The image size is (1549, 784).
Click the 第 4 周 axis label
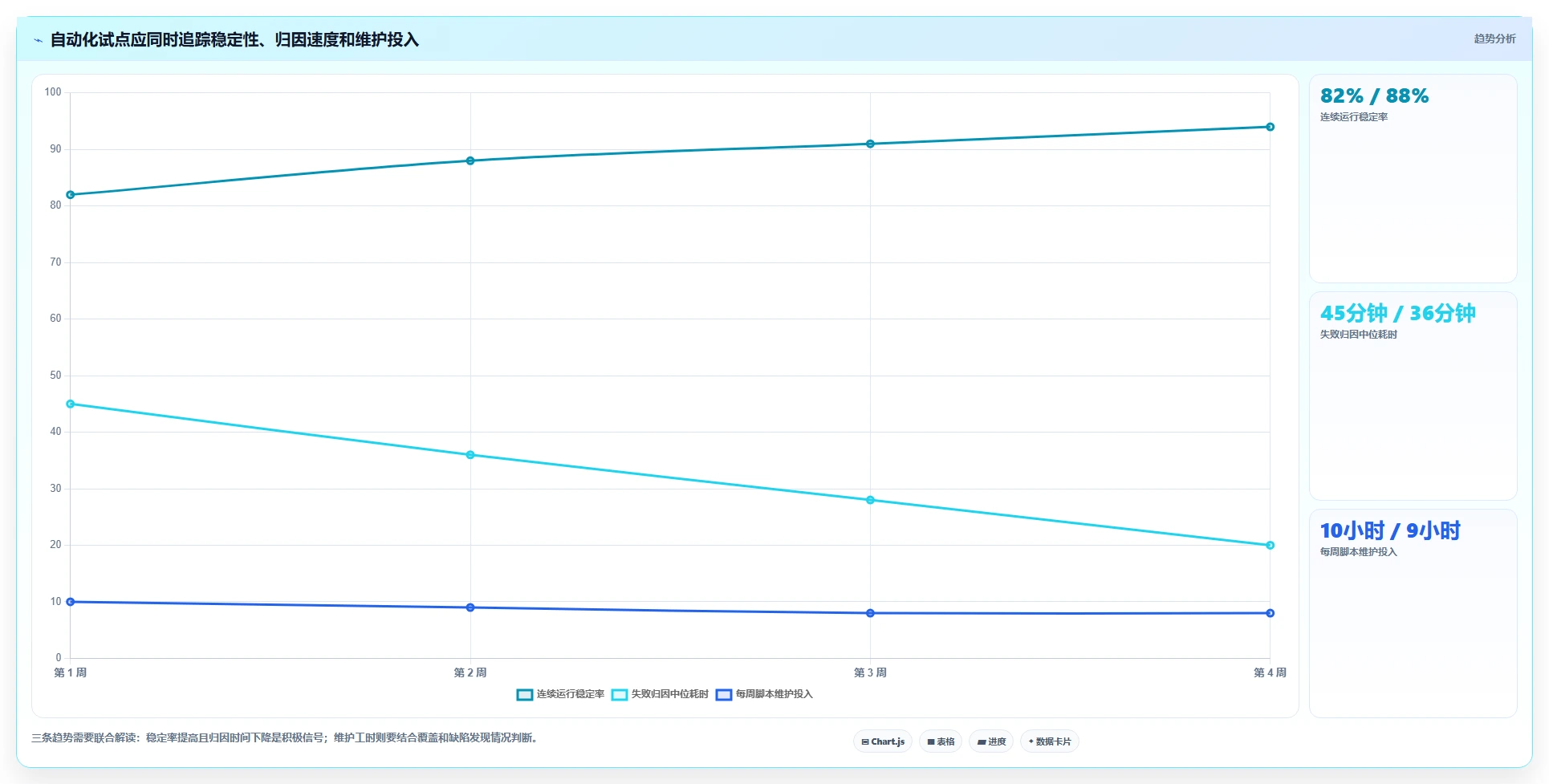pos(1270,672)
